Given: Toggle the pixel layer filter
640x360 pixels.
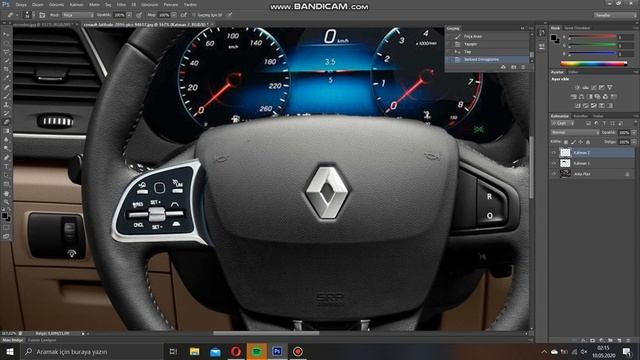Looking at the screenshot, I should point(588,123).
